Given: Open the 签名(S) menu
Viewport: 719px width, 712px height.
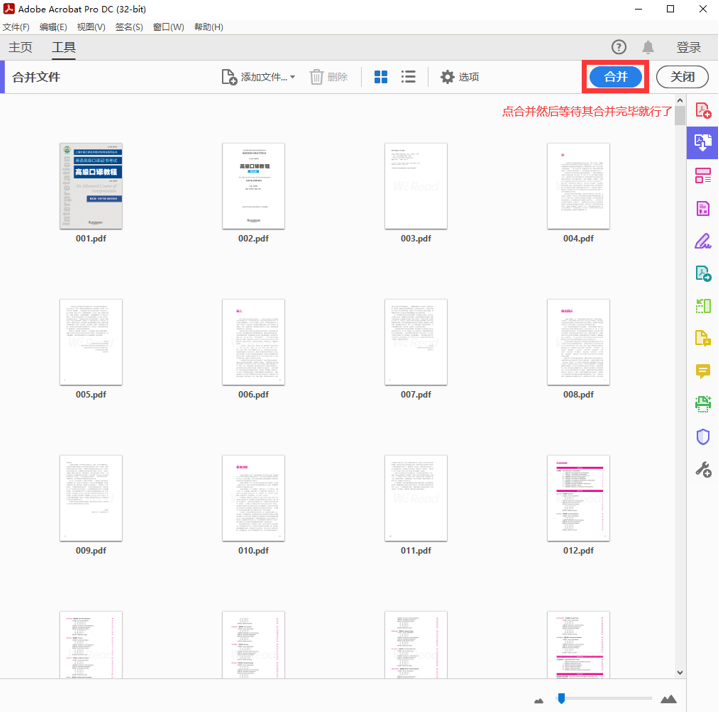Looking at the screenshot, I should (x=129, y=27).
